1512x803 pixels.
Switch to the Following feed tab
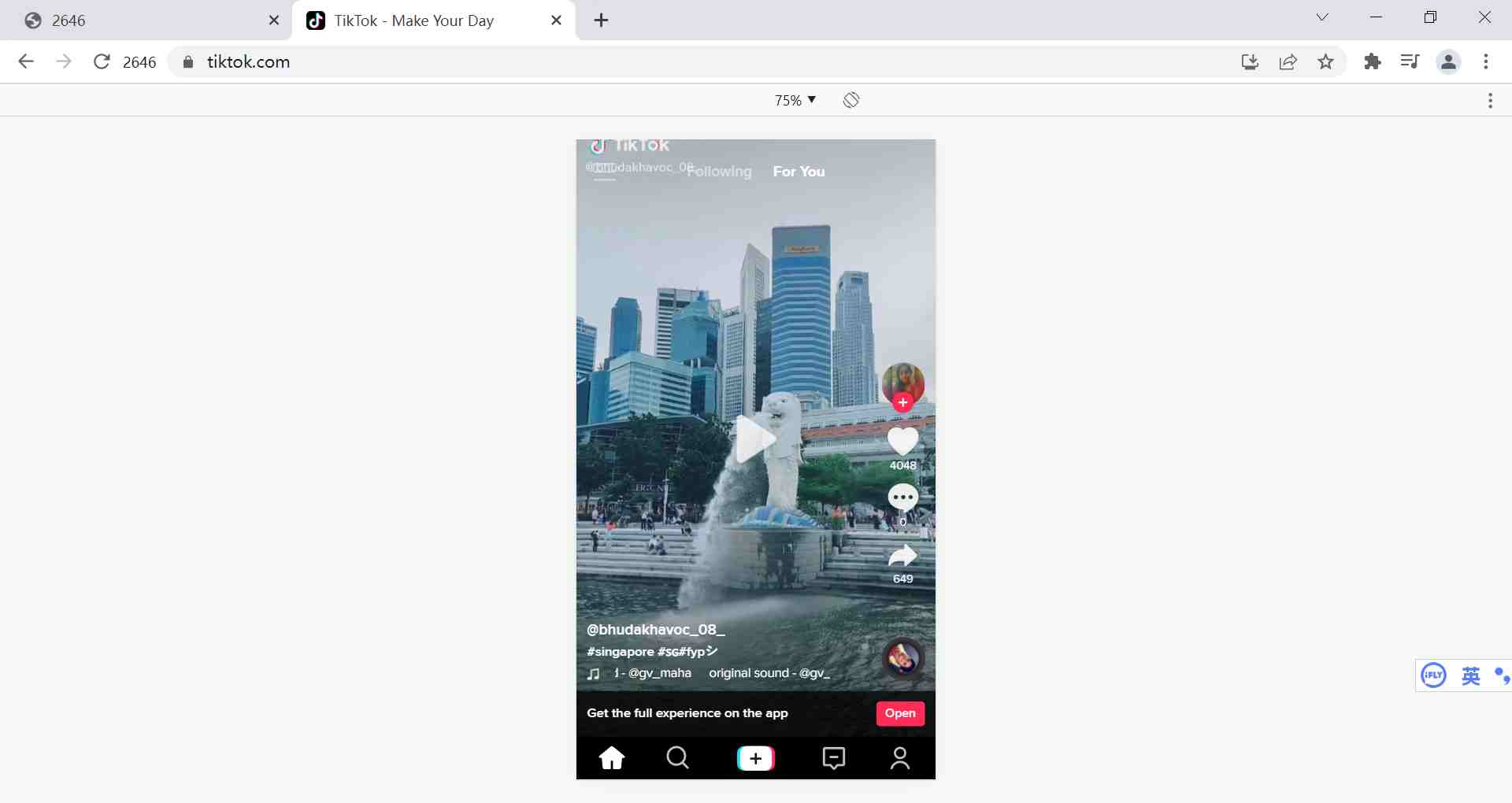coord(720,172)
